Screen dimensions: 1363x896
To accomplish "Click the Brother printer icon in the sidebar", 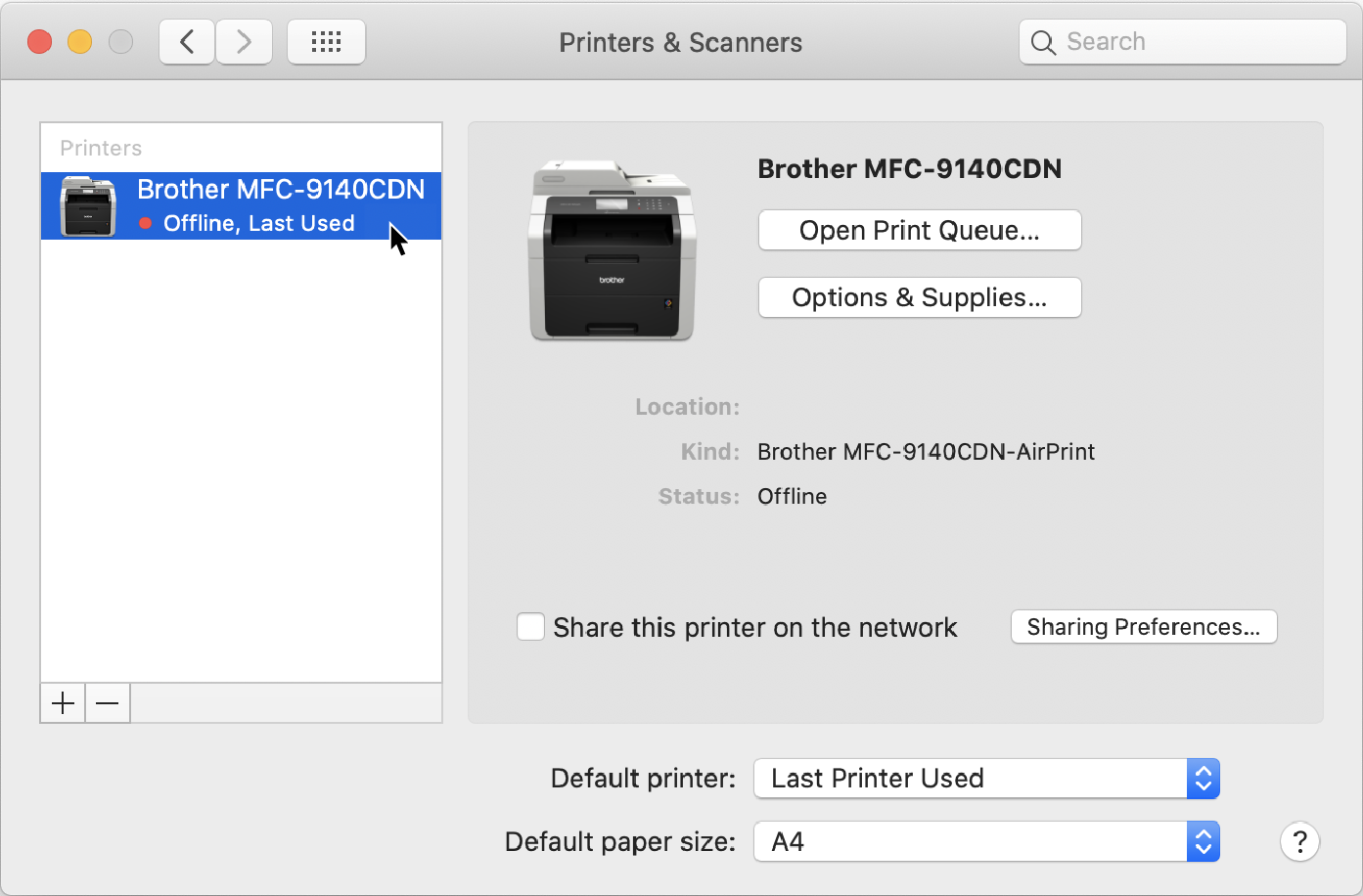I will point(87,205).
